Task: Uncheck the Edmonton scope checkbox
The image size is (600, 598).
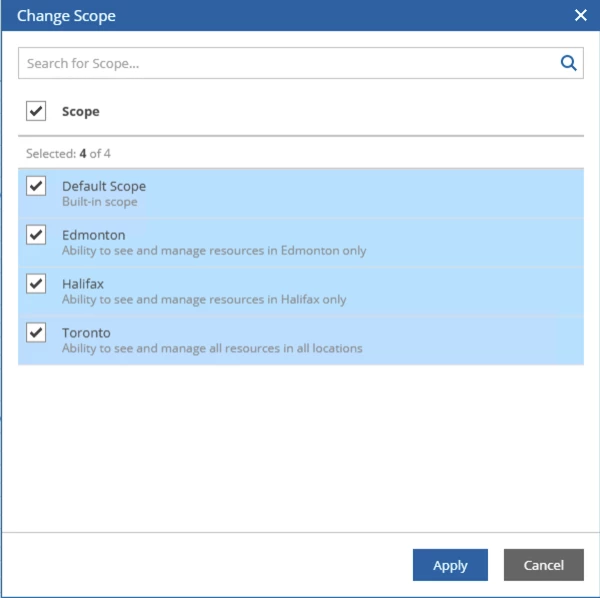Action: tap(36, 235)
